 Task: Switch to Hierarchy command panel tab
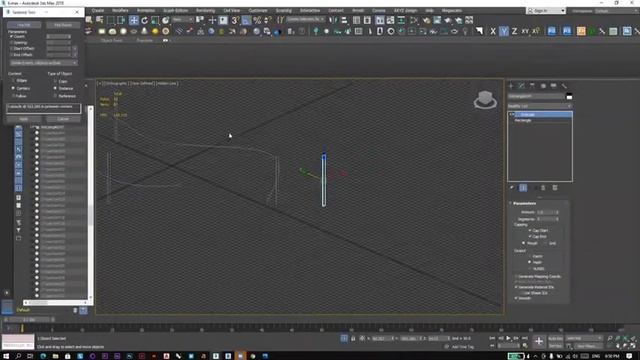(532, 86)
